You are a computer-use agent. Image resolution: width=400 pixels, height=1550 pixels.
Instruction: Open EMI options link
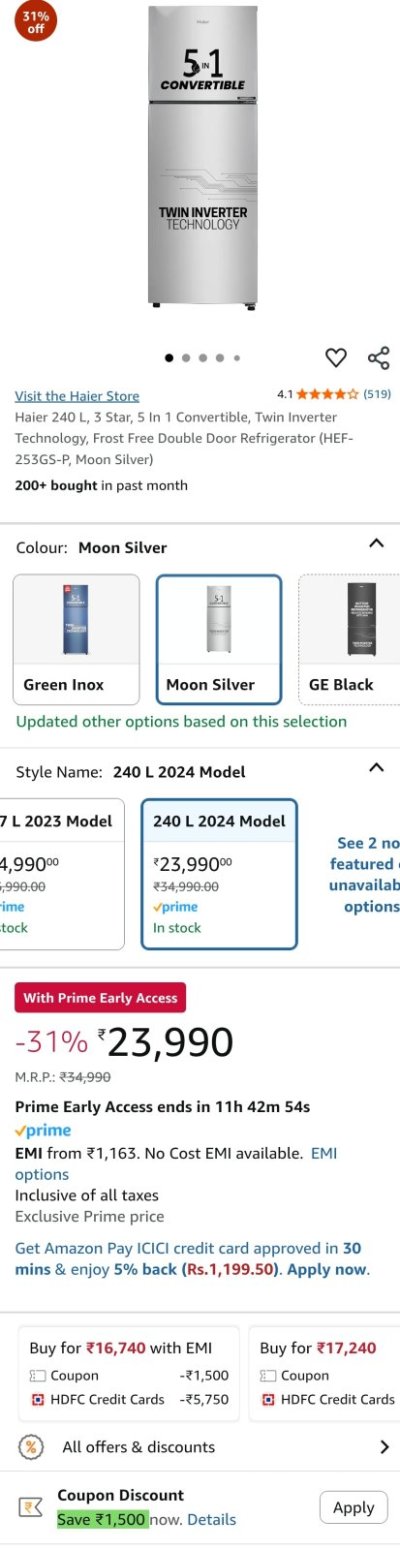coord(176,1164)
